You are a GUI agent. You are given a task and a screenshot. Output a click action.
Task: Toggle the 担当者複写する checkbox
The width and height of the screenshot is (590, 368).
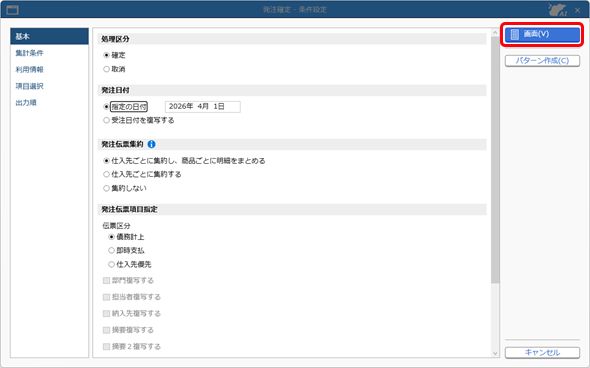pos(106,297)
